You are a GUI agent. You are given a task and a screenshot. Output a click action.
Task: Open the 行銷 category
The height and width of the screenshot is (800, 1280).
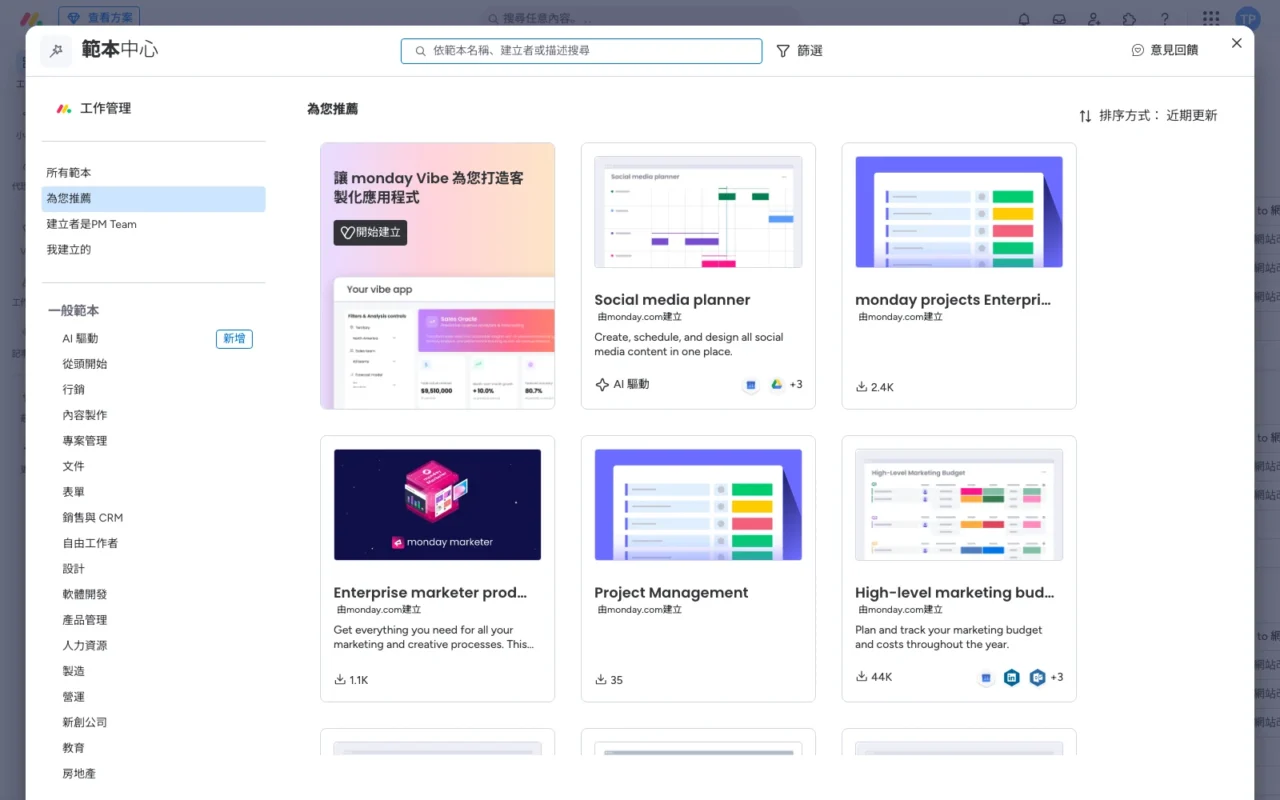(74, 390)
